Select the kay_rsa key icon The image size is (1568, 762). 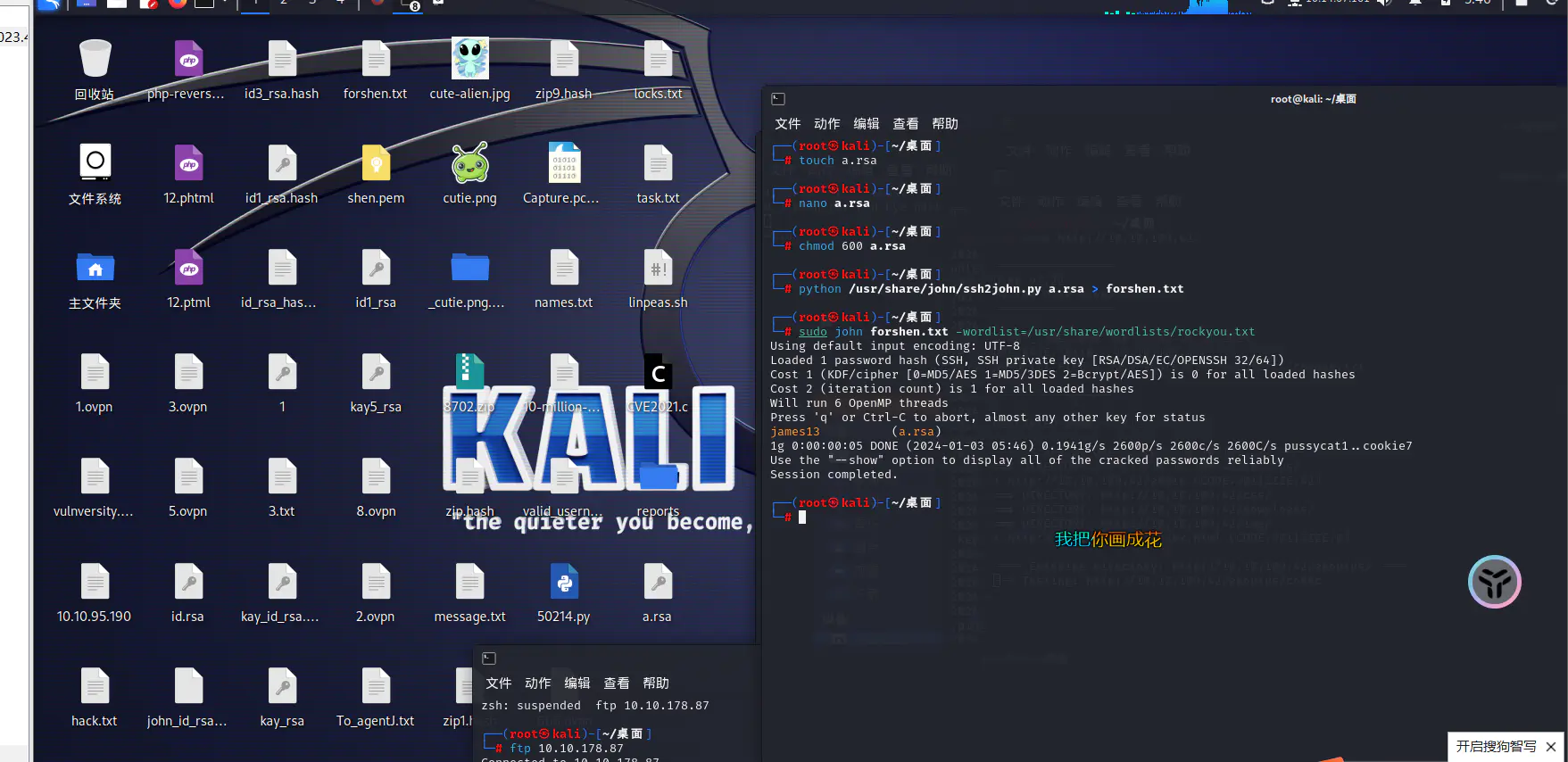(x=282, y=686)
